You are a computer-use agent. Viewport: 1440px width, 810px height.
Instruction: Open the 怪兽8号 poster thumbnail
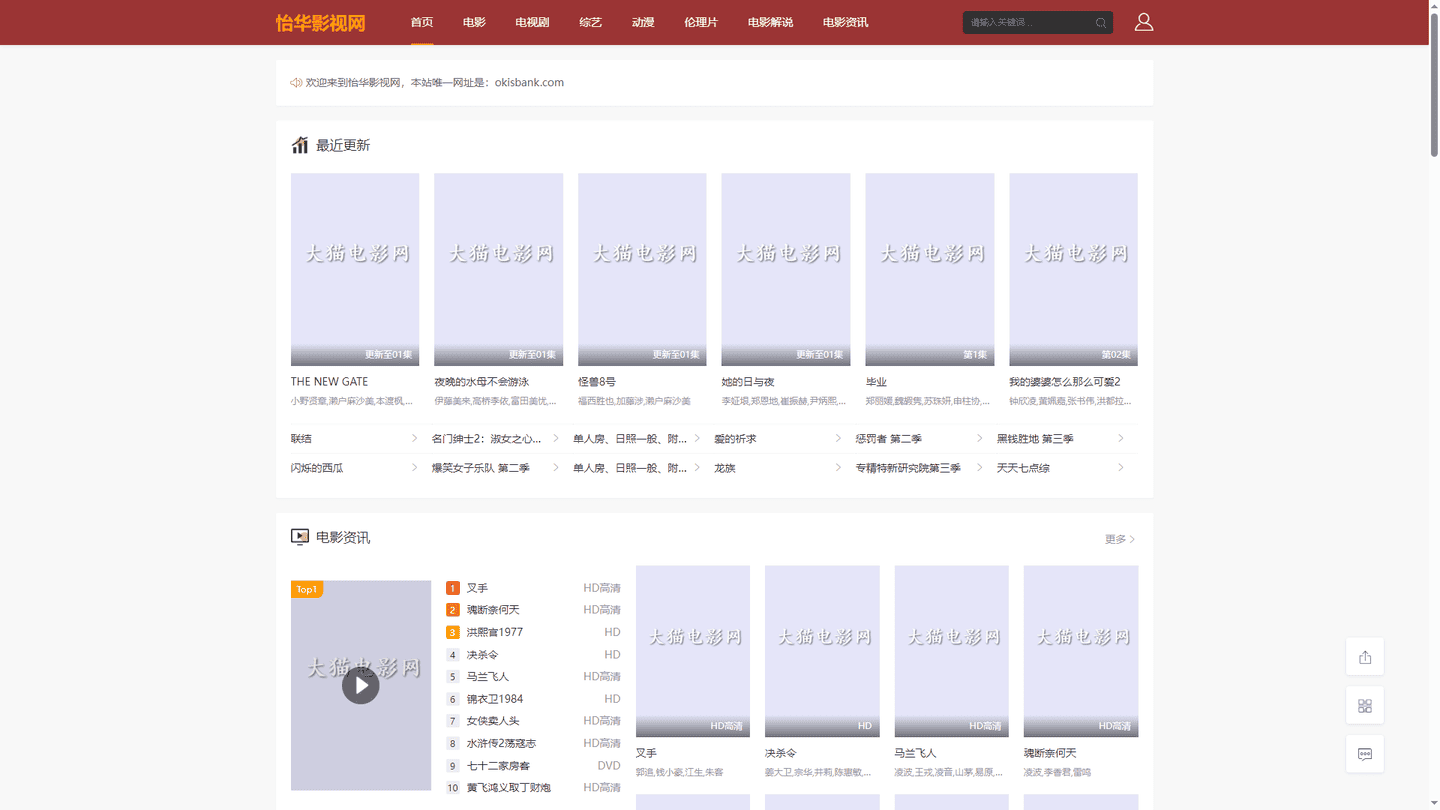[642, 269]
